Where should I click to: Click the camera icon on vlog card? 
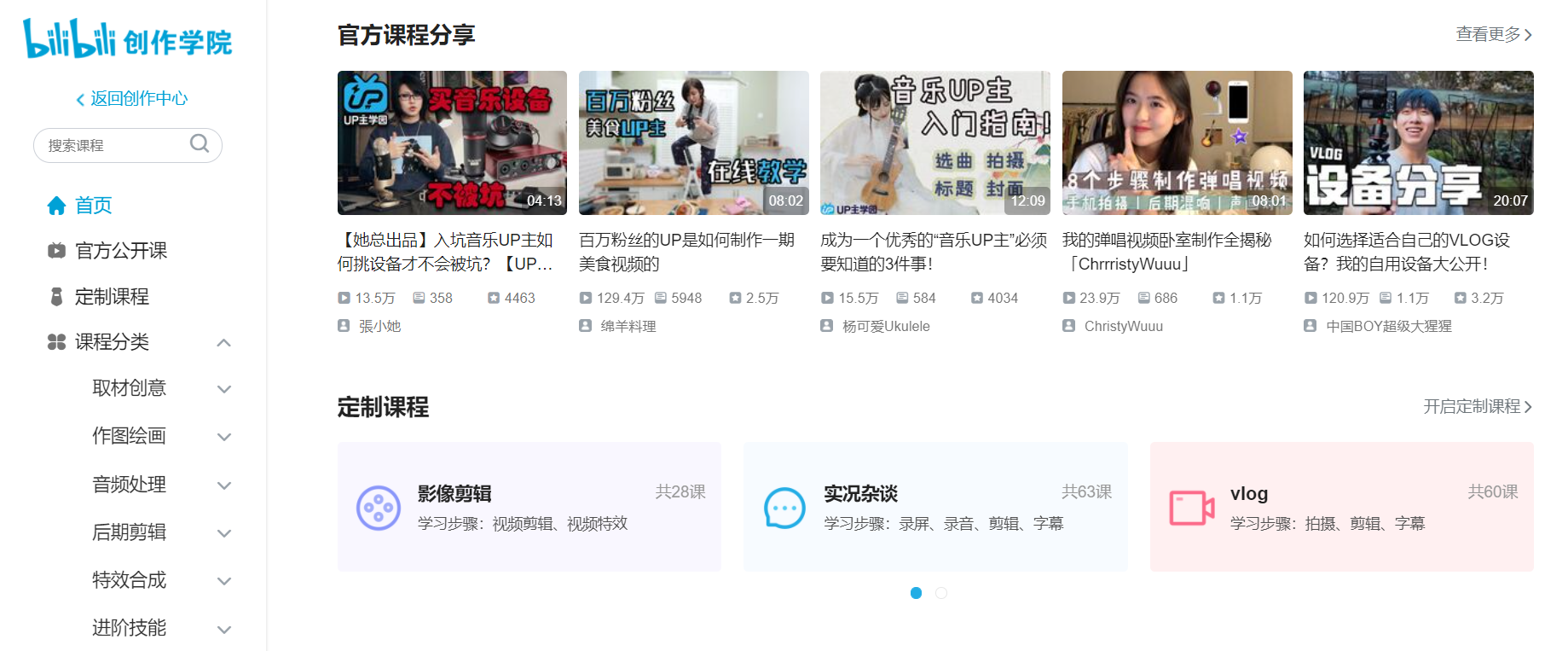1191,508
